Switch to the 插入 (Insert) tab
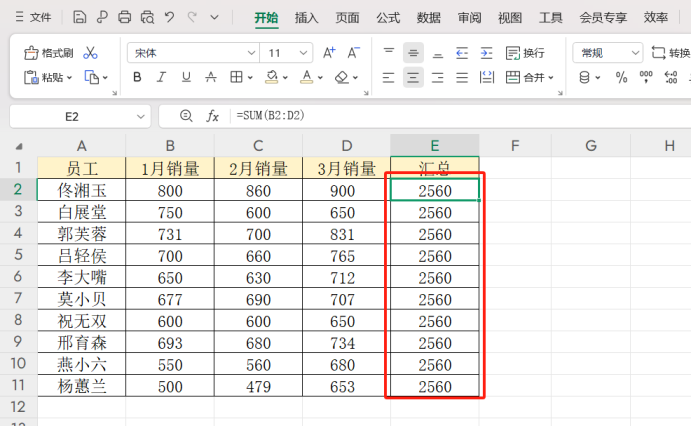Screen dimensions: 692x426 (306, 17)
